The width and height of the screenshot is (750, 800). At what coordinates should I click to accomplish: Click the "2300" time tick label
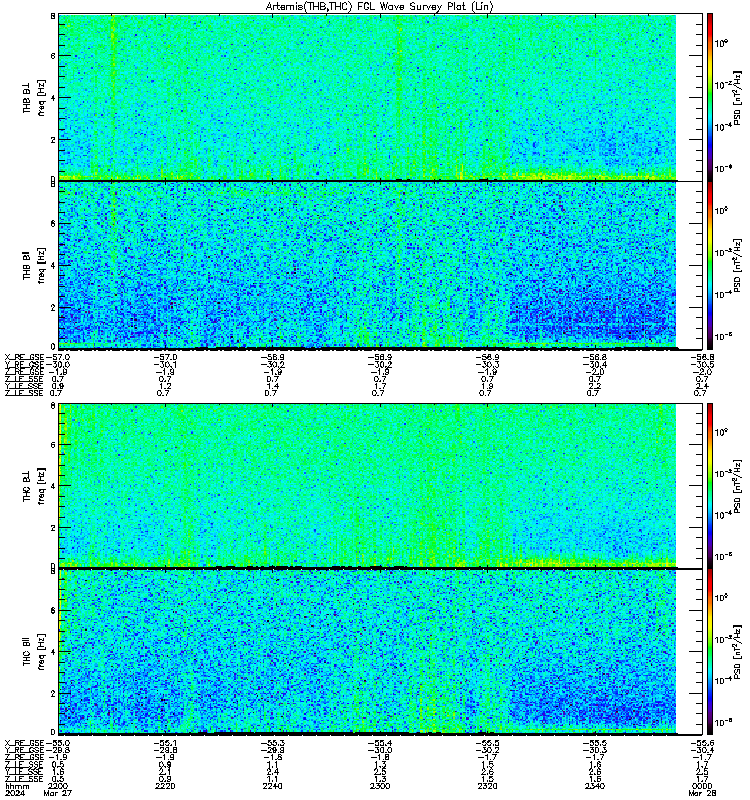[x=380, y=786]
